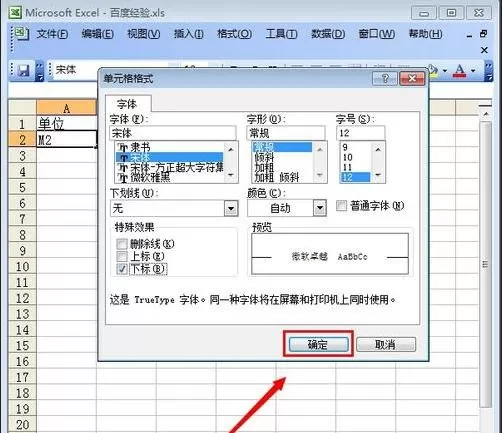Minimize the workbook window in menu bar
The height and width of the screenshot is (433, 503).
point(469,35)
